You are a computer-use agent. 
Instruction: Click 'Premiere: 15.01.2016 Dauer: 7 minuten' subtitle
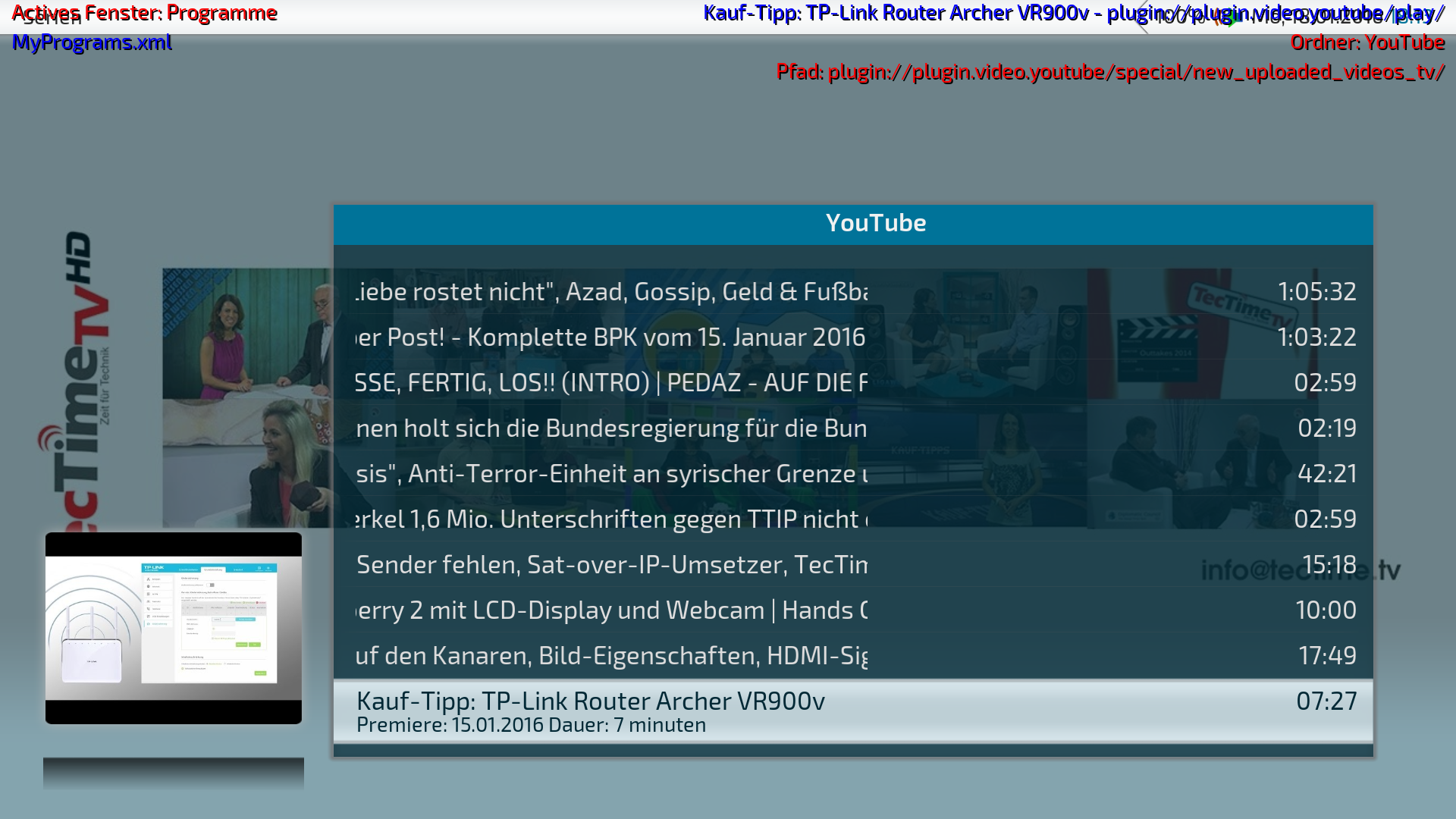pyautogui.click(x=531, y=726)
